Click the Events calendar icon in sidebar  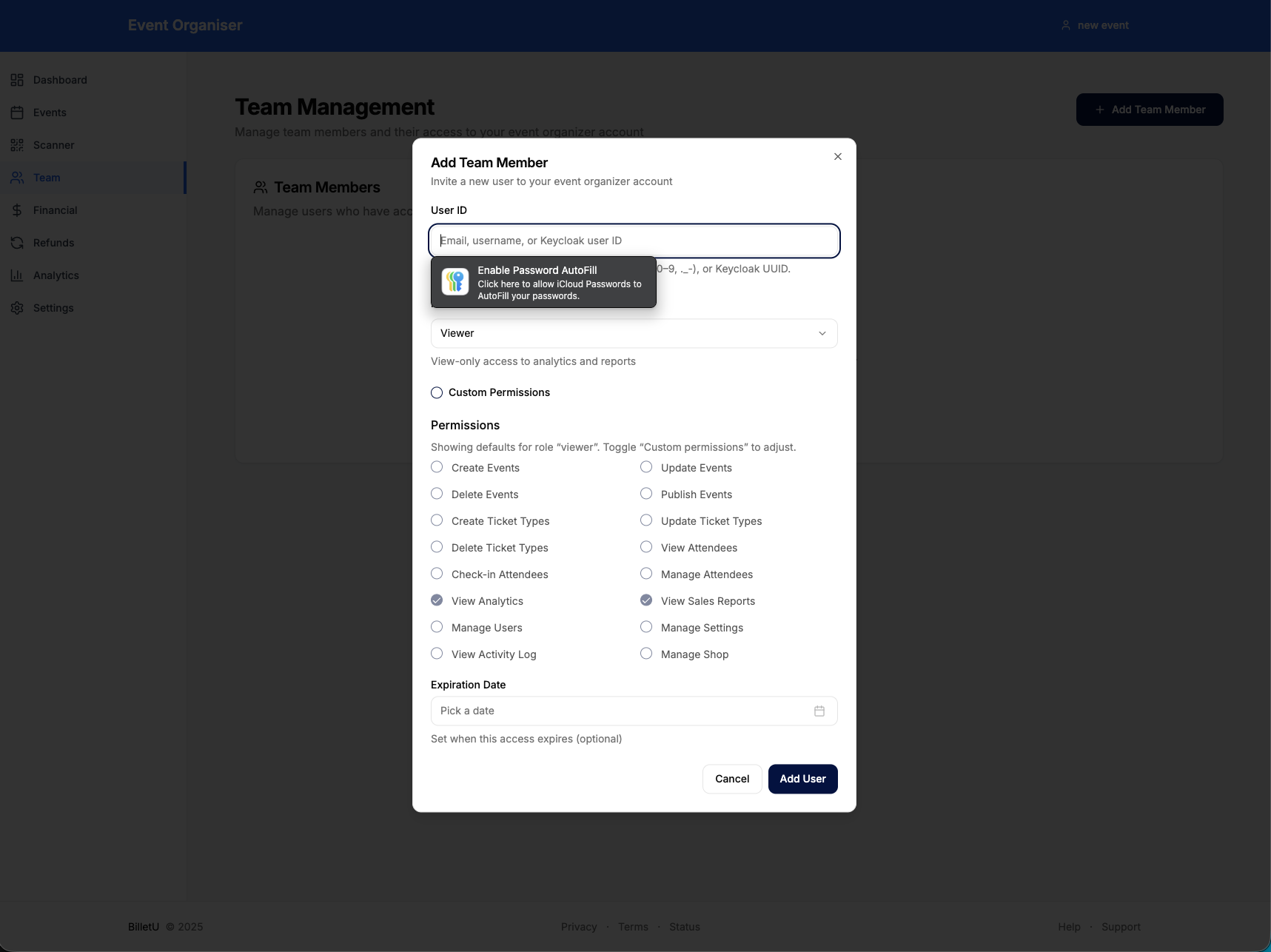click(x=17, y=113)
